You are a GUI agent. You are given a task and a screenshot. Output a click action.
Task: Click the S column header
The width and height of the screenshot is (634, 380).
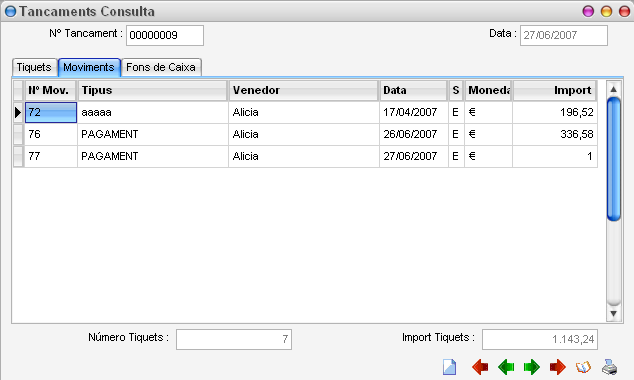tap(456, 90)
